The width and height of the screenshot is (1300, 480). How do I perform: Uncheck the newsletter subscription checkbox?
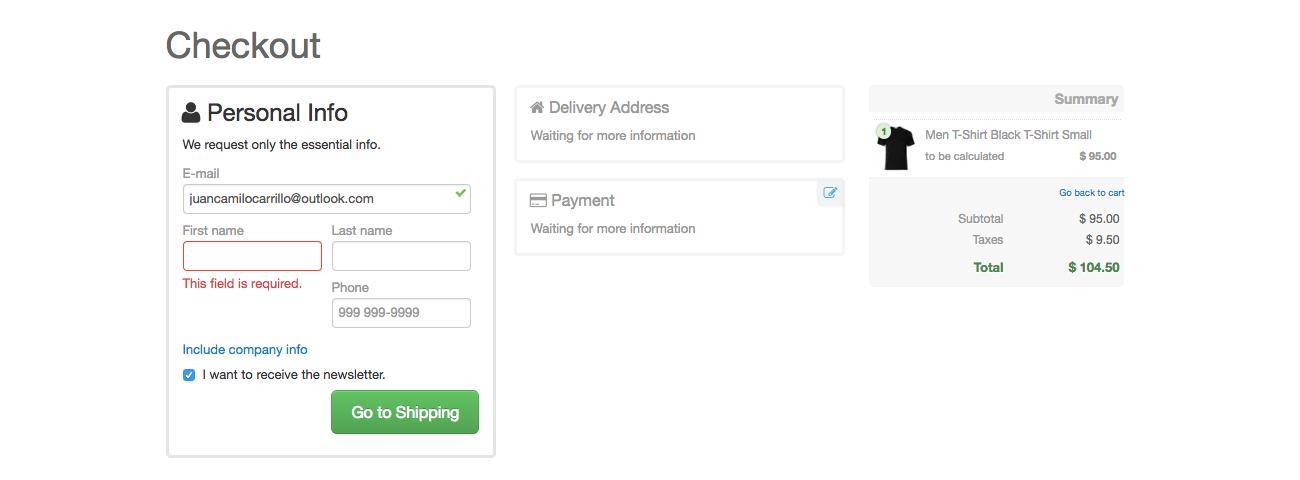(x=189, y=375)
